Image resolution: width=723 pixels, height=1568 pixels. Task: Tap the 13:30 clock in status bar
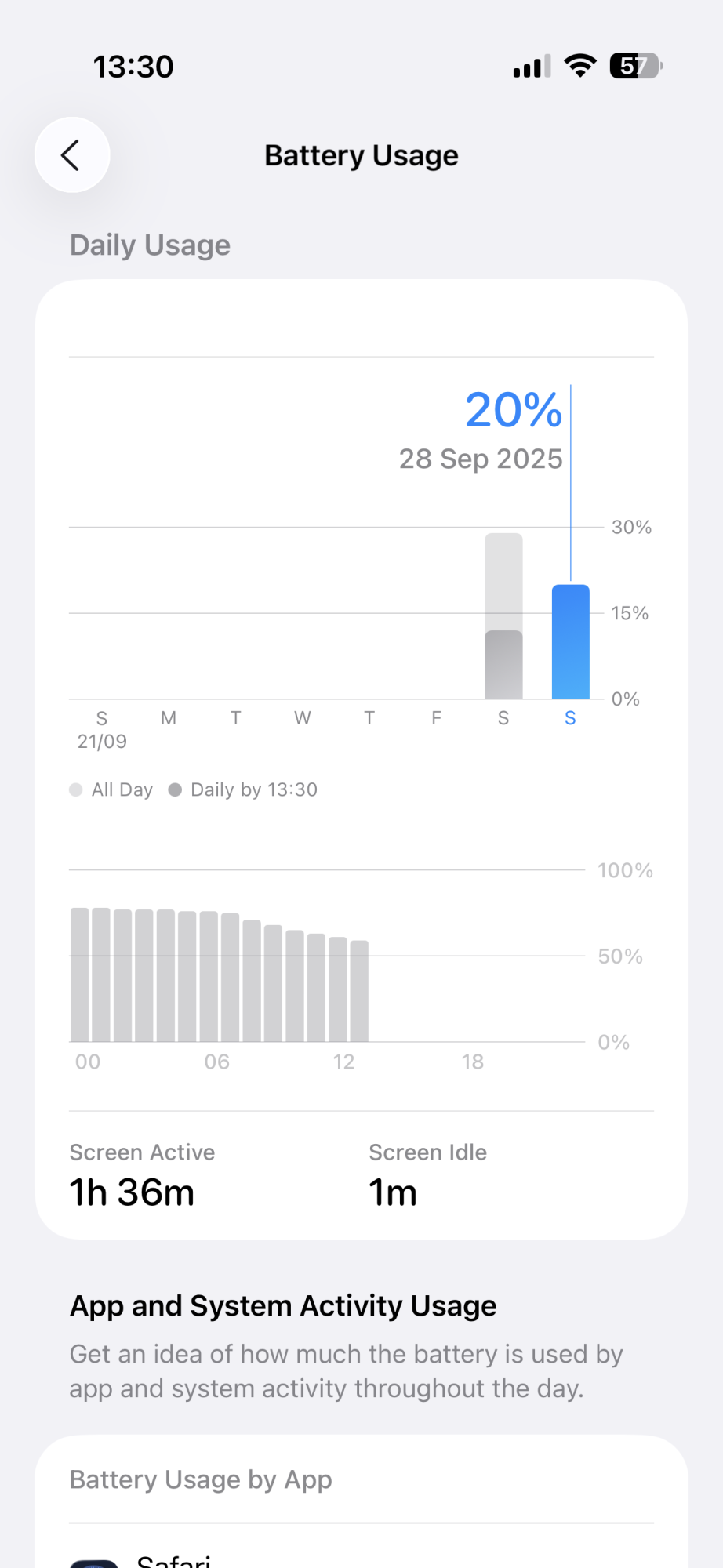[133, 67]
